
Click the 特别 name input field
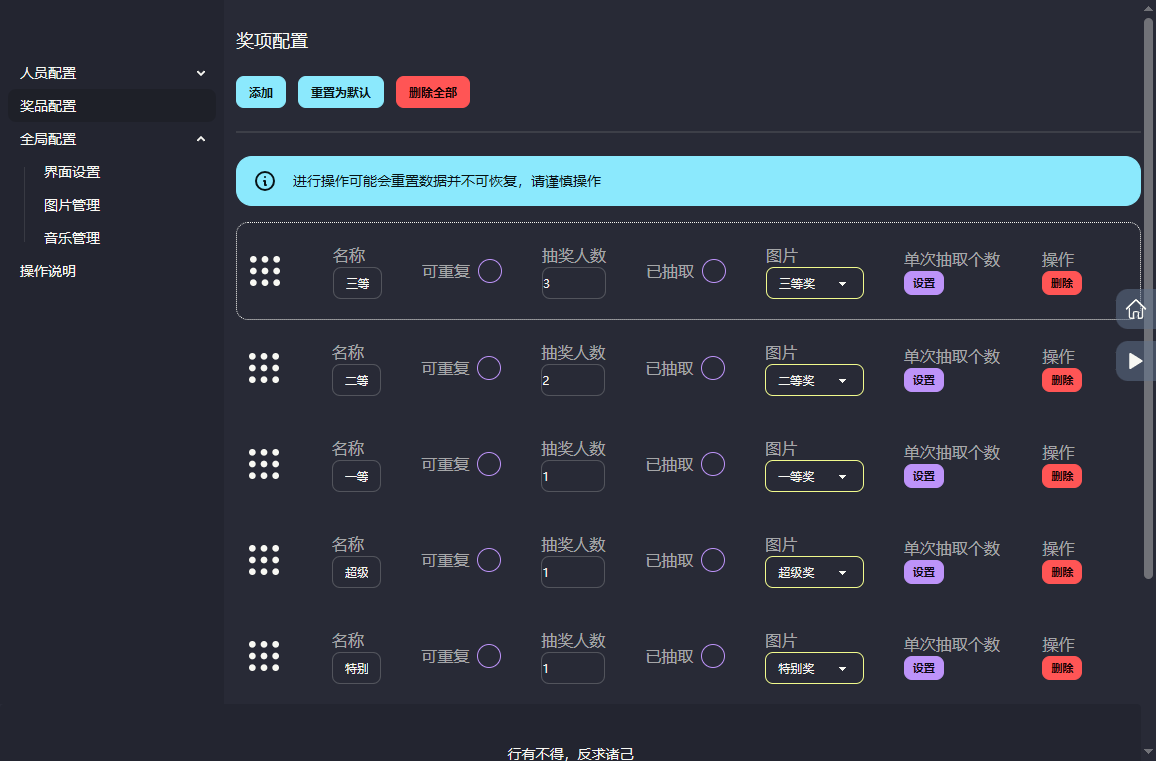point(357,668)
